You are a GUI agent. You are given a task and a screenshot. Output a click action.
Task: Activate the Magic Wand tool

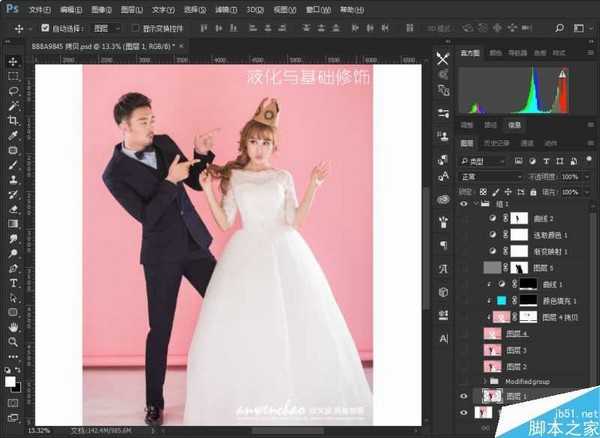(13, 106)
